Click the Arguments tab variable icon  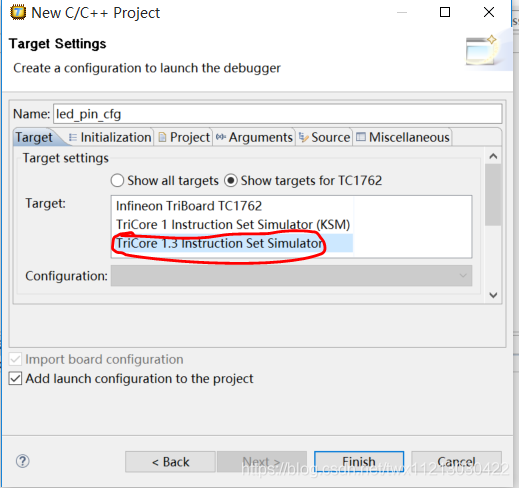point(221,137)
